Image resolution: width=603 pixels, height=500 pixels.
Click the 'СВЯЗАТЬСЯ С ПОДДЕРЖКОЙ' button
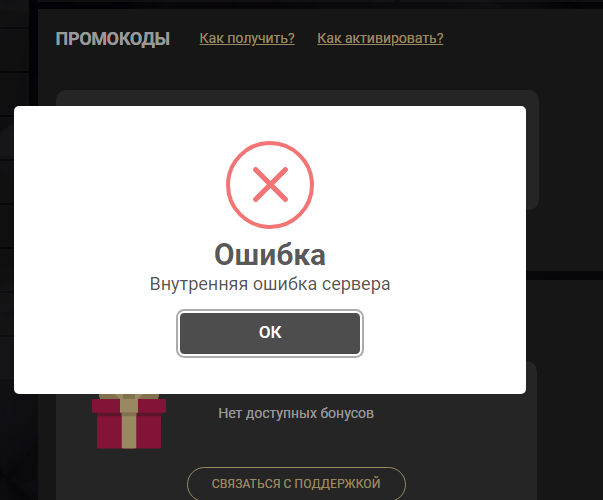click(296, 483)
